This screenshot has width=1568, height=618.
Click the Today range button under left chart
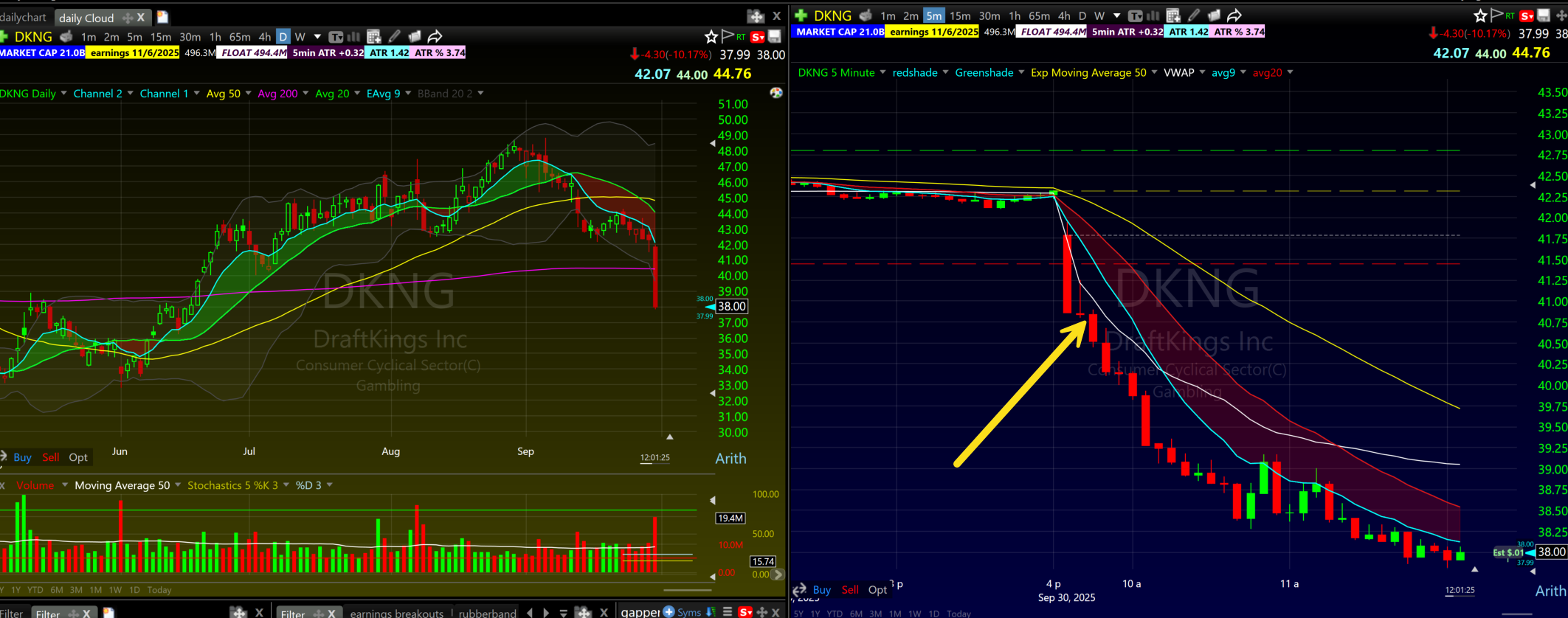pyautogui.click(x=159, y=590)
